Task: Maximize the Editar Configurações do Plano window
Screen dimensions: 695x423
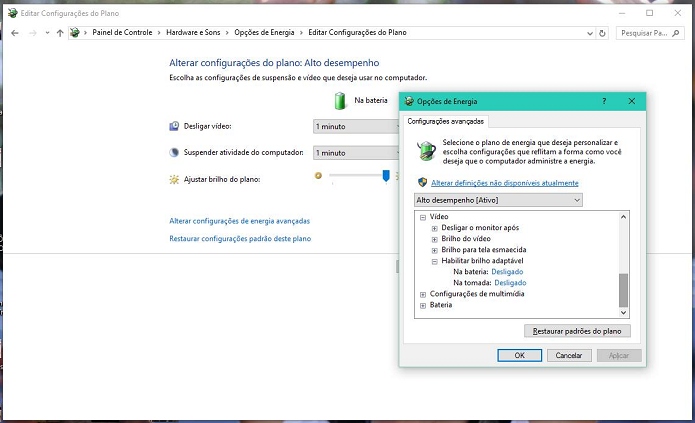Action: click(649, 13)
